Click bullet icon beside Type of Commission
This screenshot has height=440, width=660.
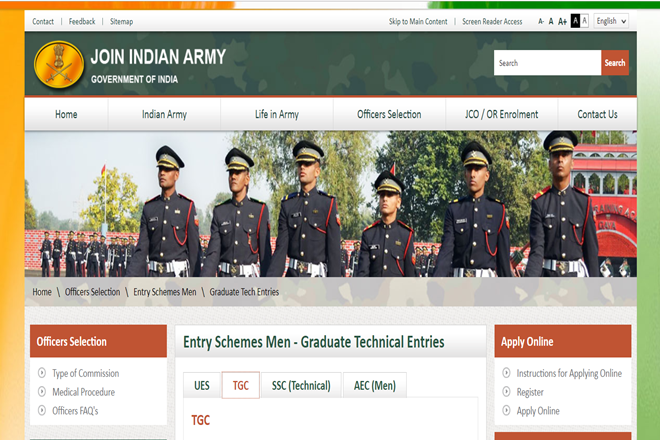(x=42, y=374)
